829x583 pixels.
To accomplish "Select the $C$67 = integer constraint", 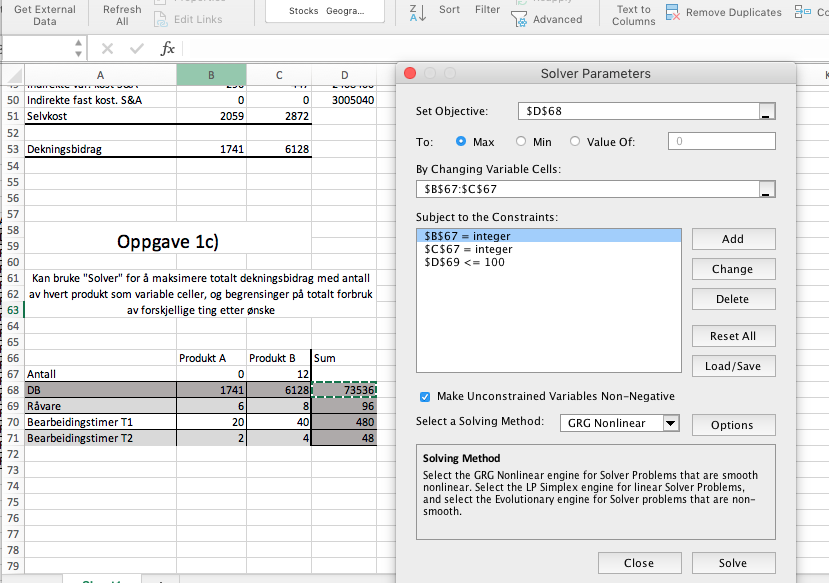I will [549, 249].
